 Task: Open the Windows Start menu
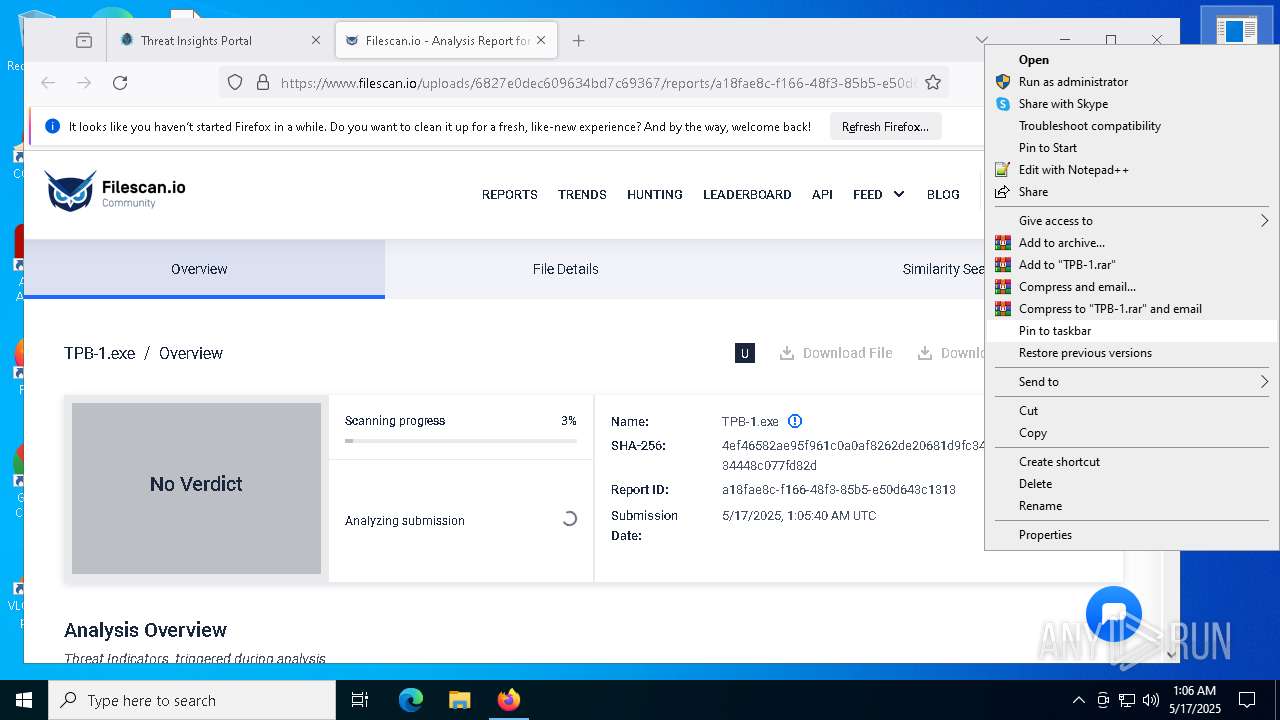coord(24,700)
